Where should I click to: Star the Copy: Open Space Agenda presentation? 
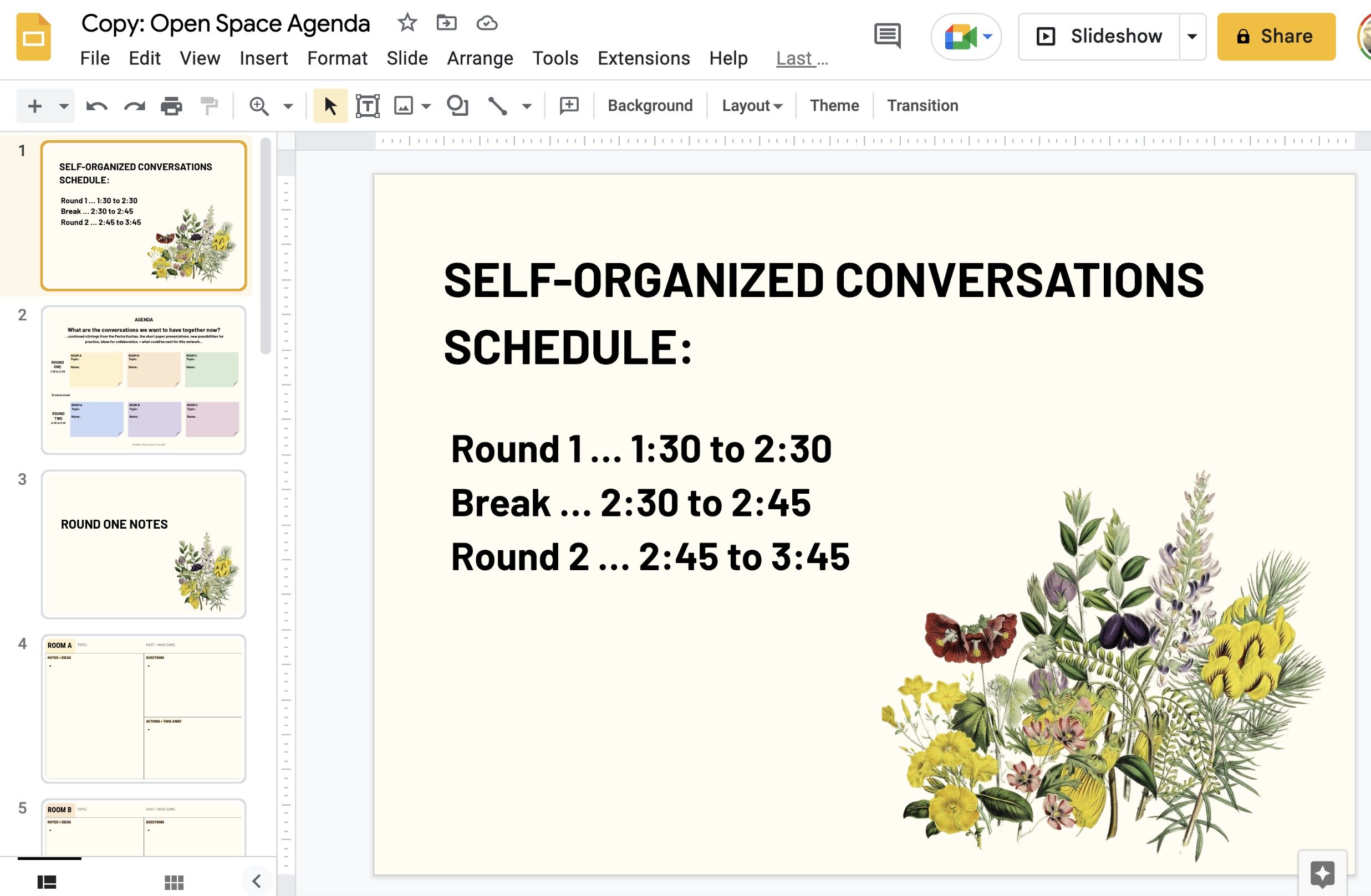click(407, 23)
